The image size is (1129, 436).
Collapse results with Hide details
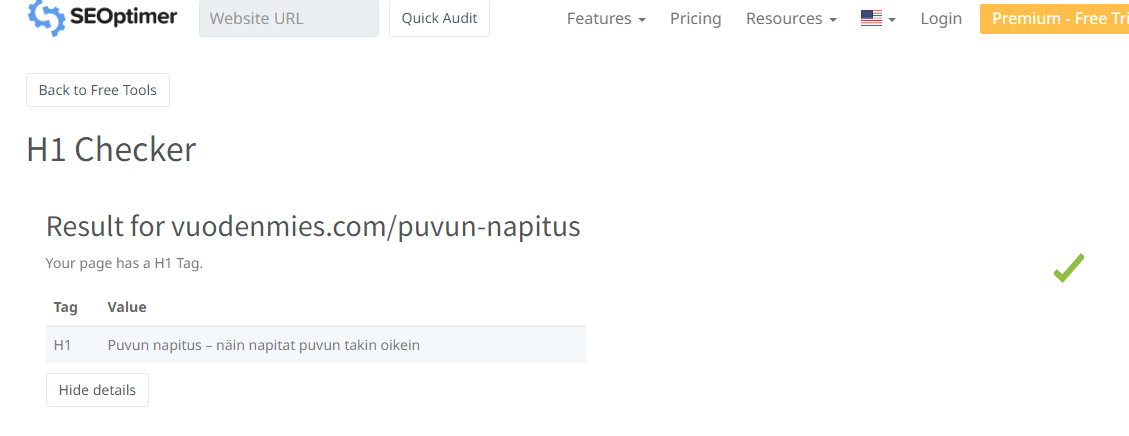(x=97, y=390)
